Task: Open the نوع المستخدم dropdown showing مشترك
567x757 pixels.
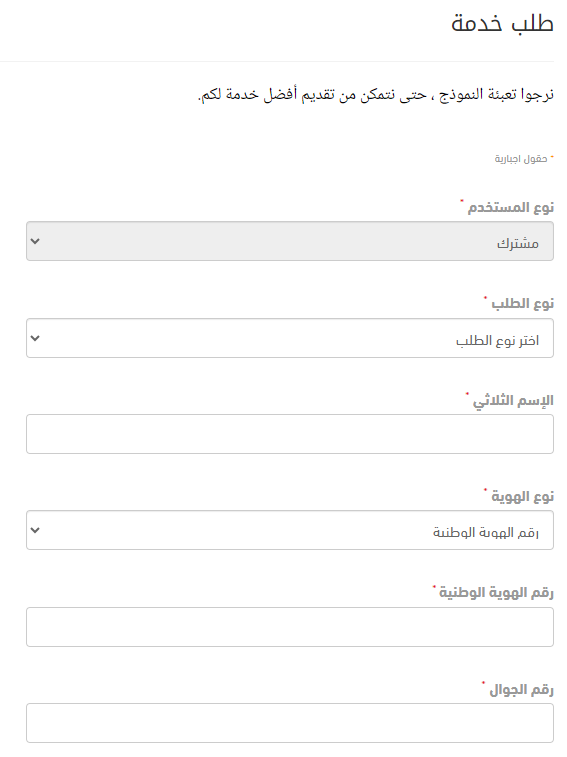Action: (x=290, y=241)
